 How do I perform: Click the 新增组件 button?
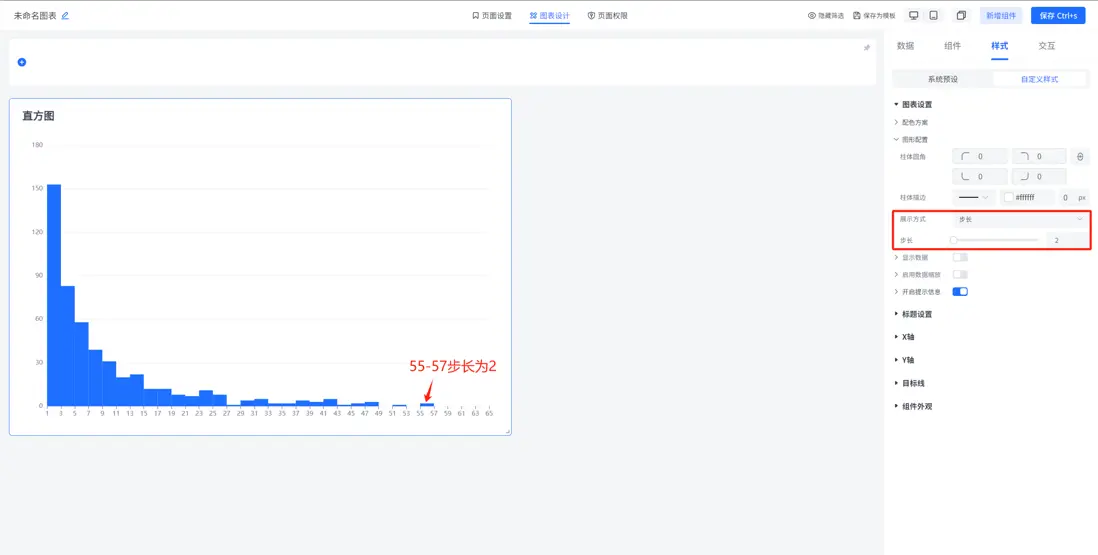(1001, 16)
